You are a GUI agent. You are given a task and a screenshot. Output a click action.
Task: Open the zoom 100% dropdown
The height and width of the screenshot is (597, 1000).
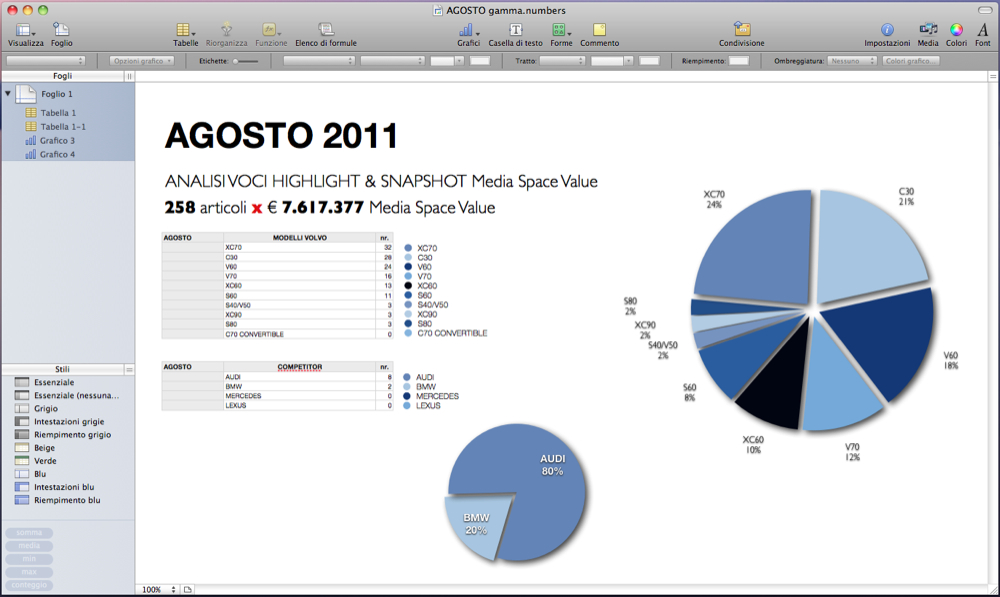click(x=159, y=590)
